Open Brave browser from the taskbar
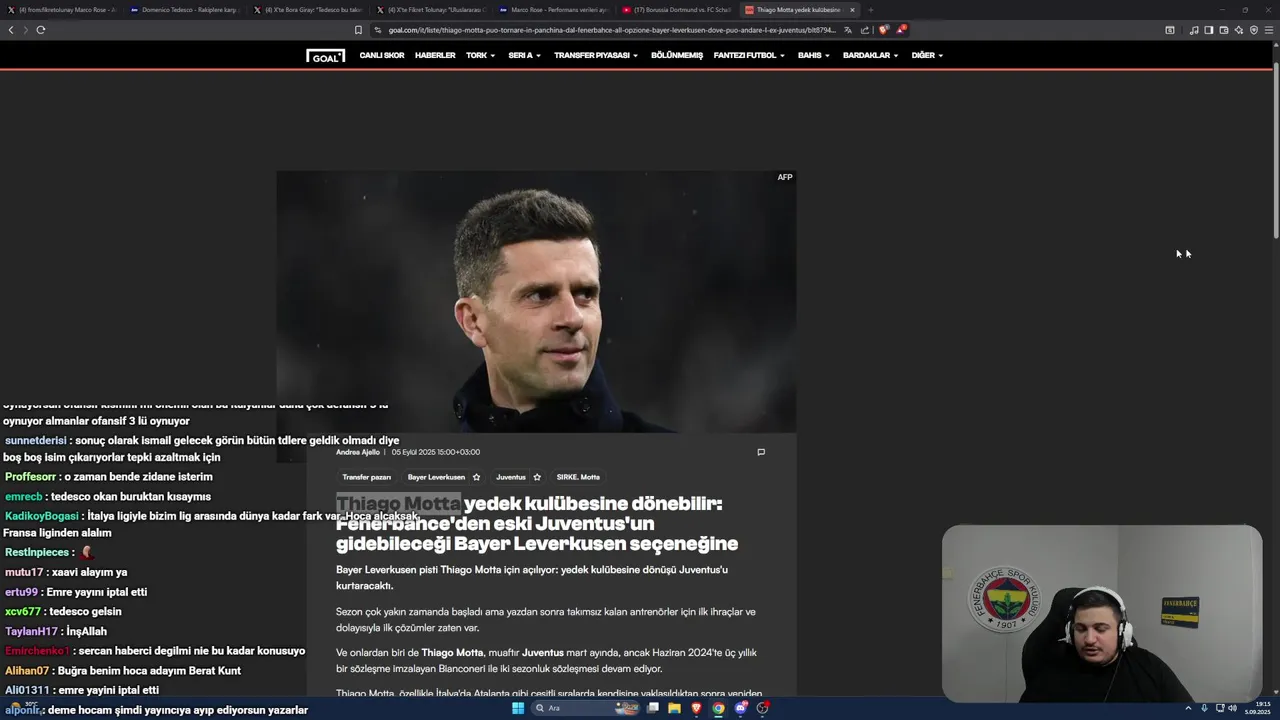This screenshot has width=1280, height=720. tap(696, 708)
